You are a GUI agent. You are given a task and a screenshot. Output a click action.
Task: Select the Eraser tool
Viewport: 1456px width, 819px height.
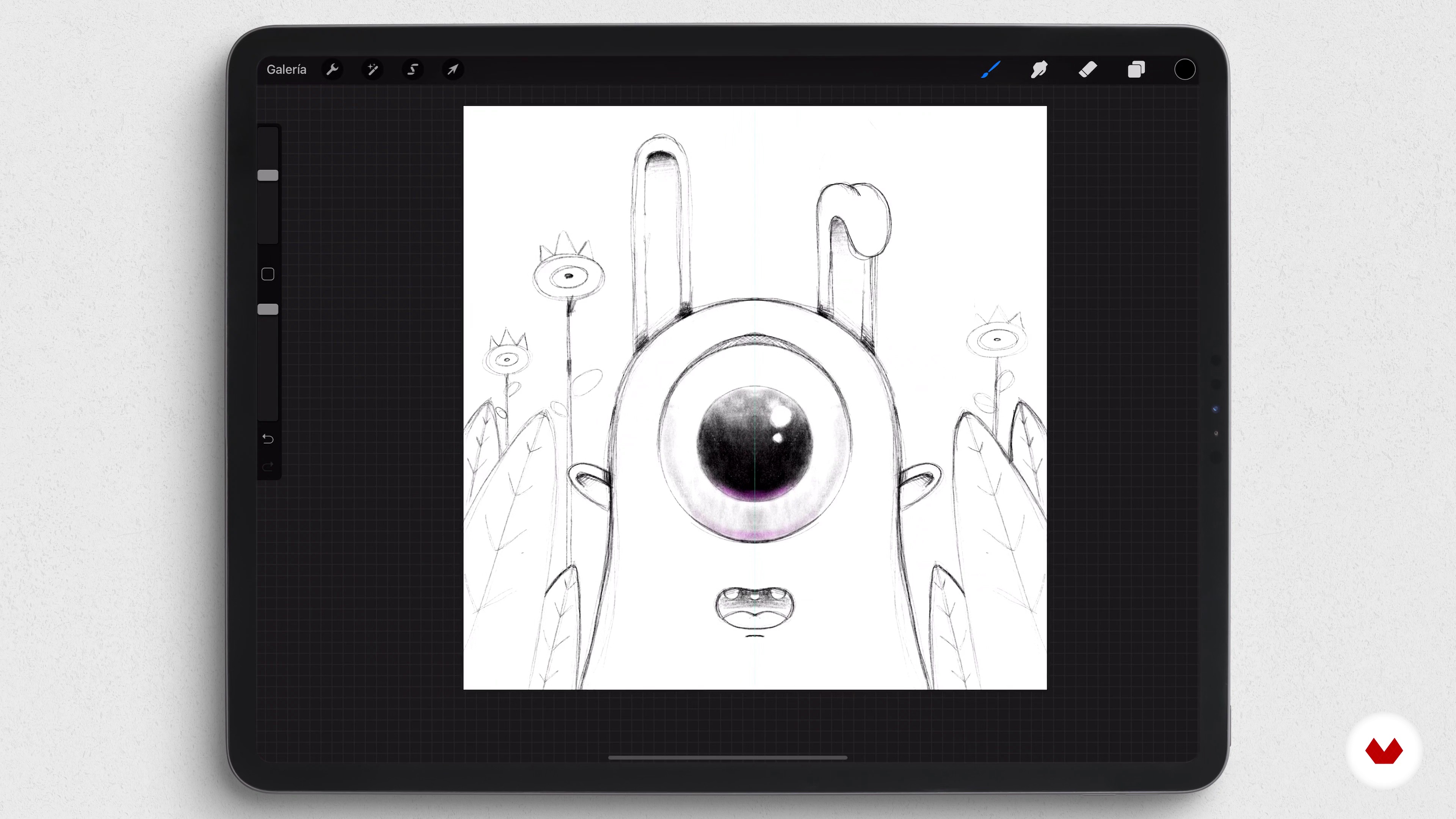pos(1087,69)
